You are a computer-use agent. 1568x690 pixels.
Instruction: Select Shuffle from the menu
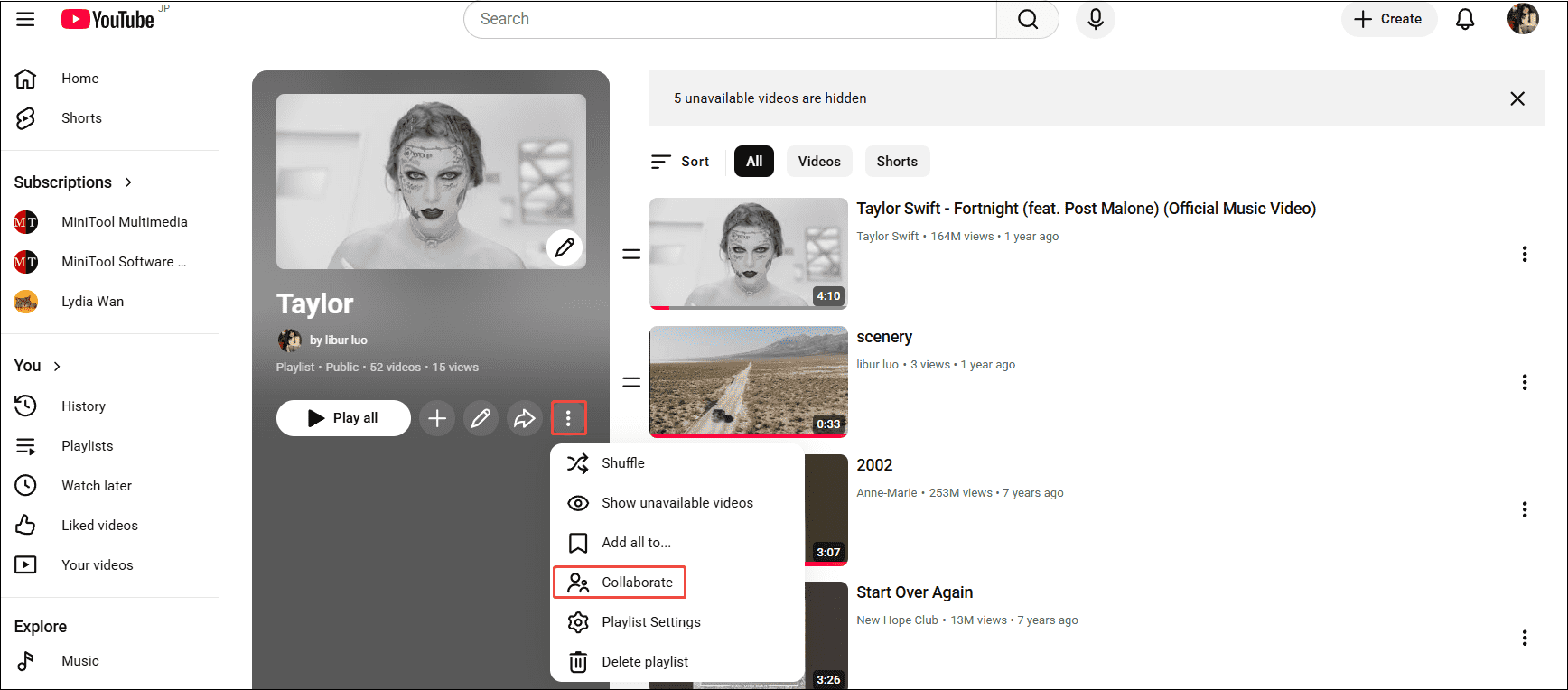tap(677, 462)
